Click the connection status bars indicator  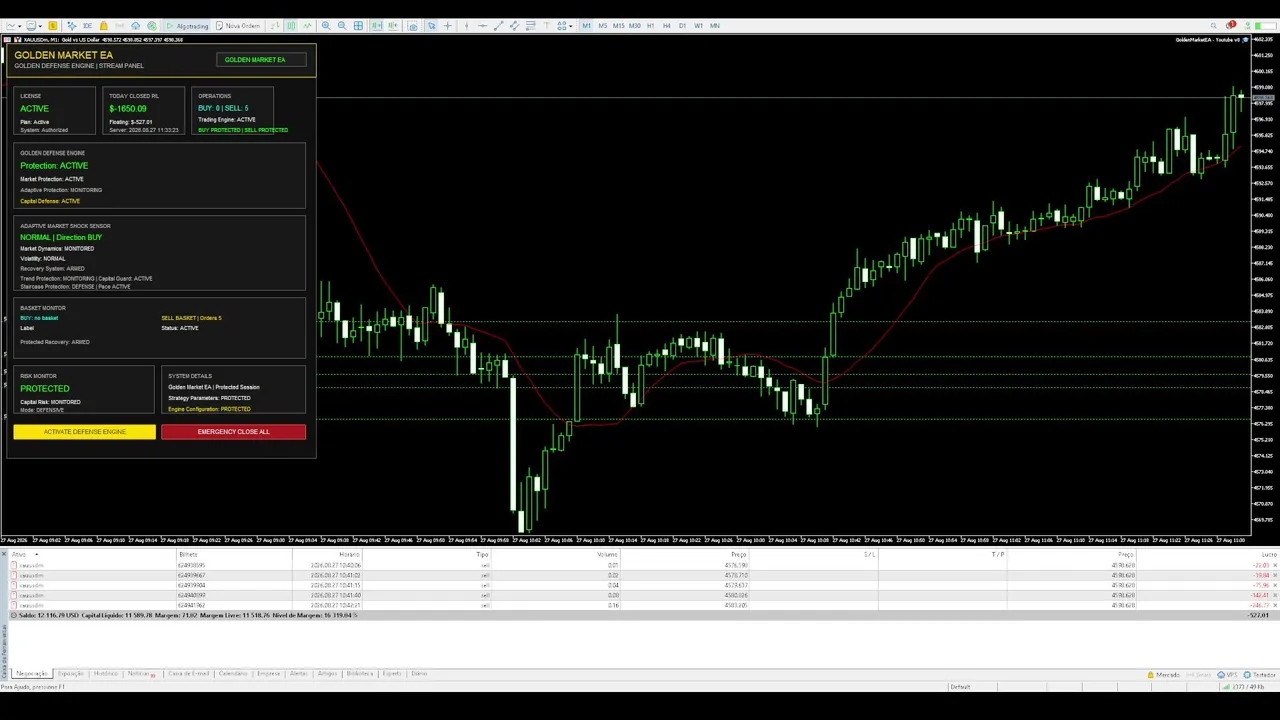pos(1226,687)
